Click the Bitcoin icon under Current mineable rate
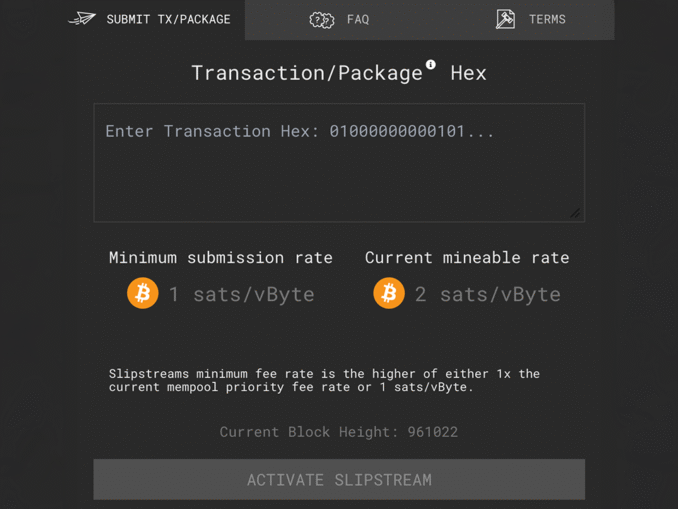The image size is (678, 509). point(389,293)
